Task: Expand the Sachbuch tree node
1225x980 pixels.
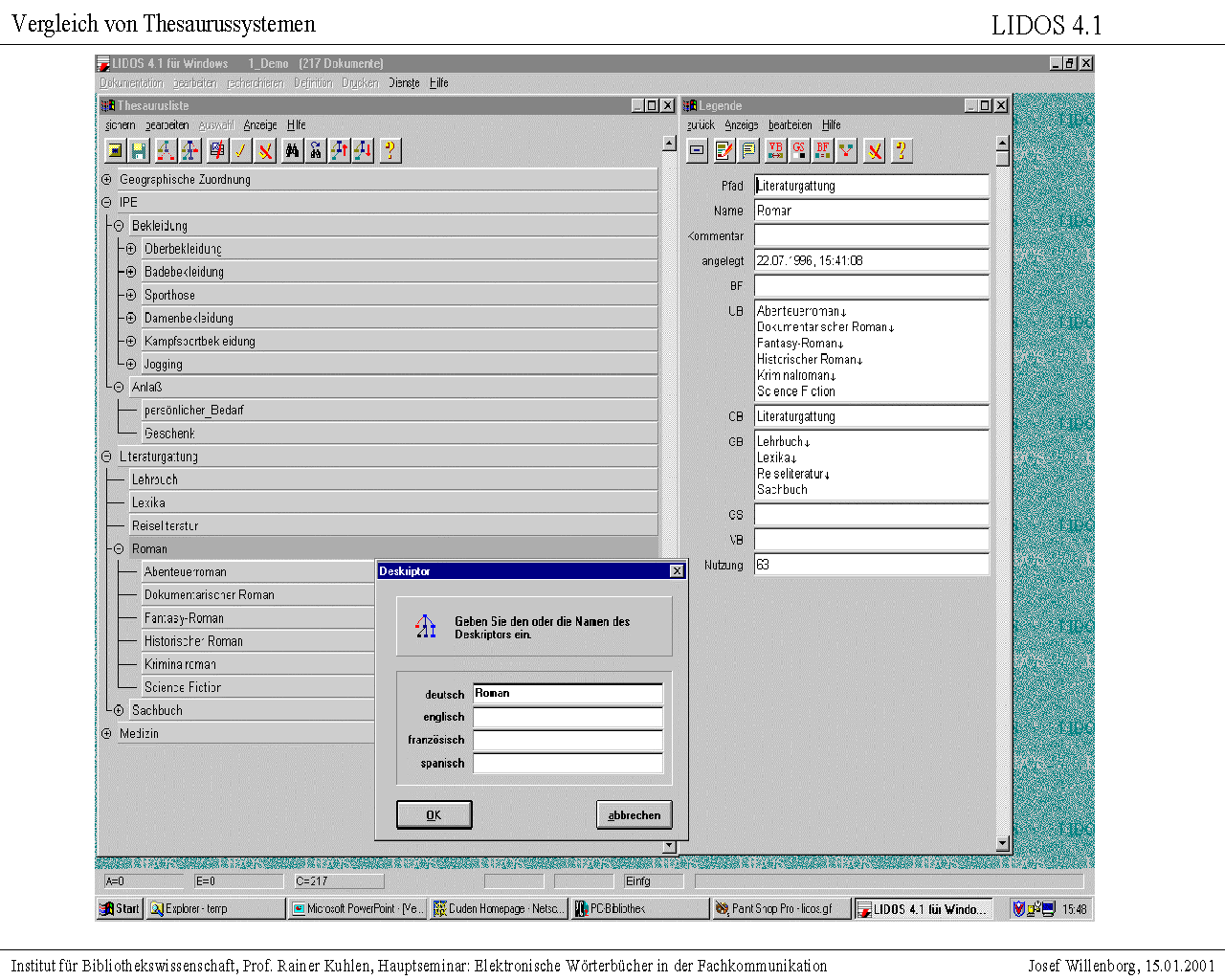Action: [x=119, y=710]
